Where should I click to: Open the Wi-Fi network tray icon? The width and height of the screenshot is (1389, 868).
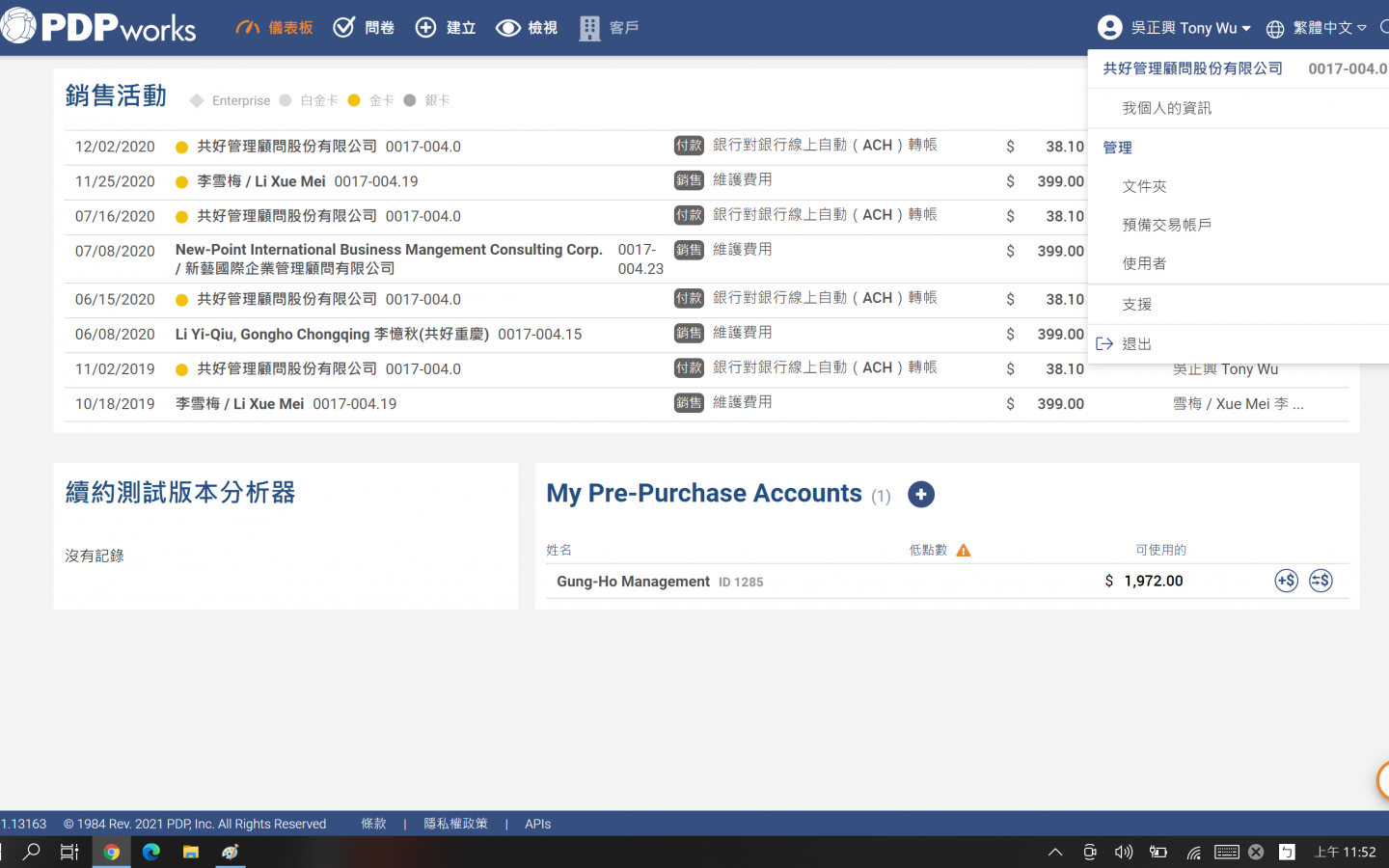point(1193,852)
